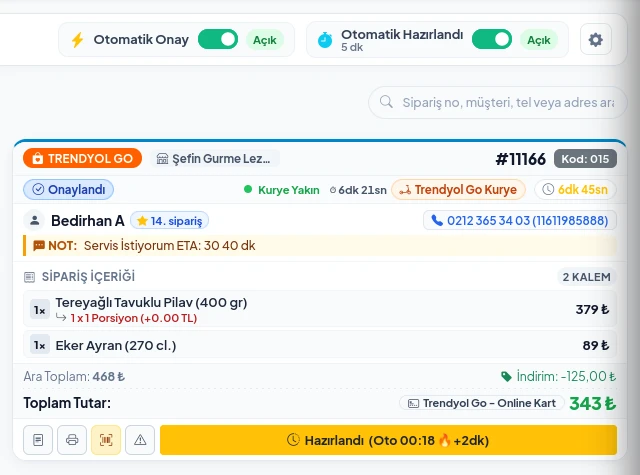The width and height of the screenshot is (640, 475).
Task: Focus the Sipariş no search field
Action: 498,102
